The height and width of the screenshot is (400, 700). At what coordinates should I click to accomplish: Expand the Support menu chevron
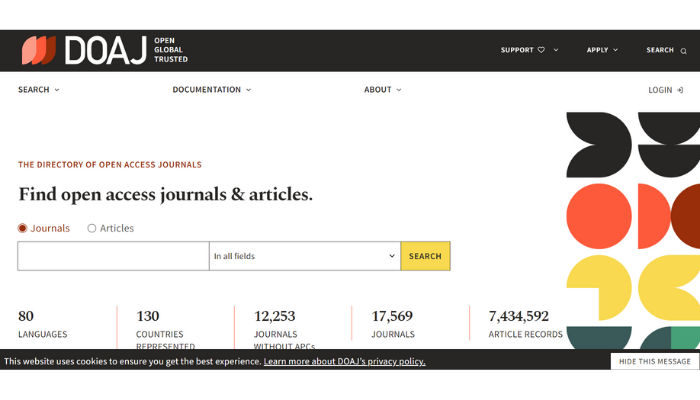[556, 50]
